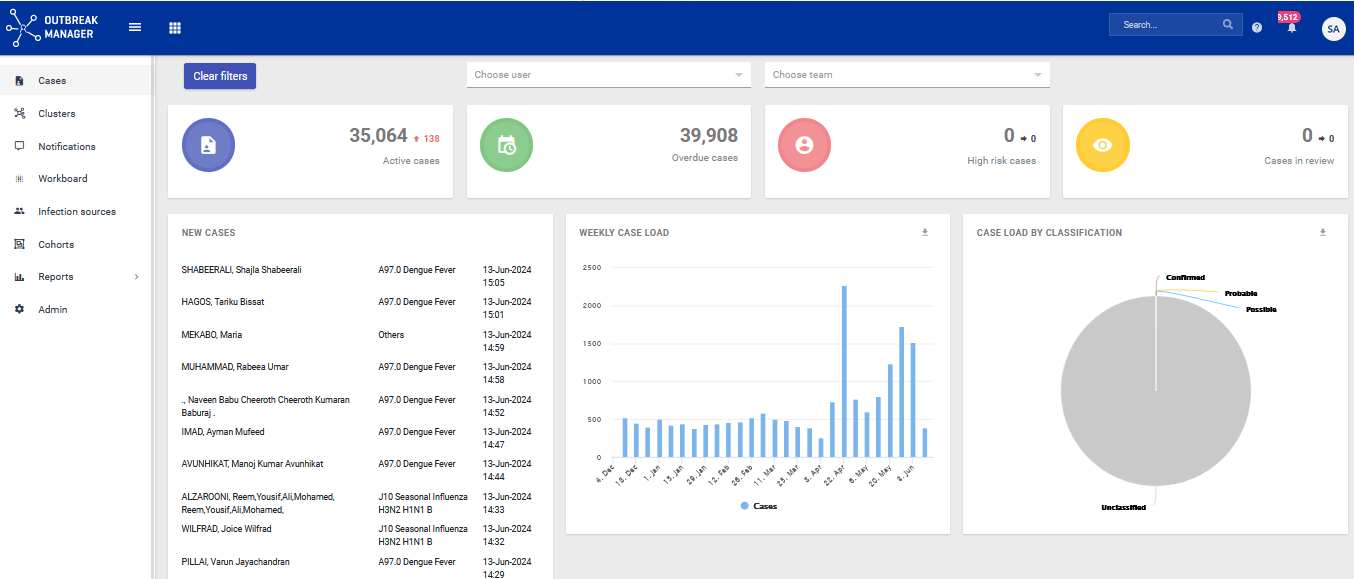
Task: Download the Weekly Case Load chart
Action: pos(925,233)
